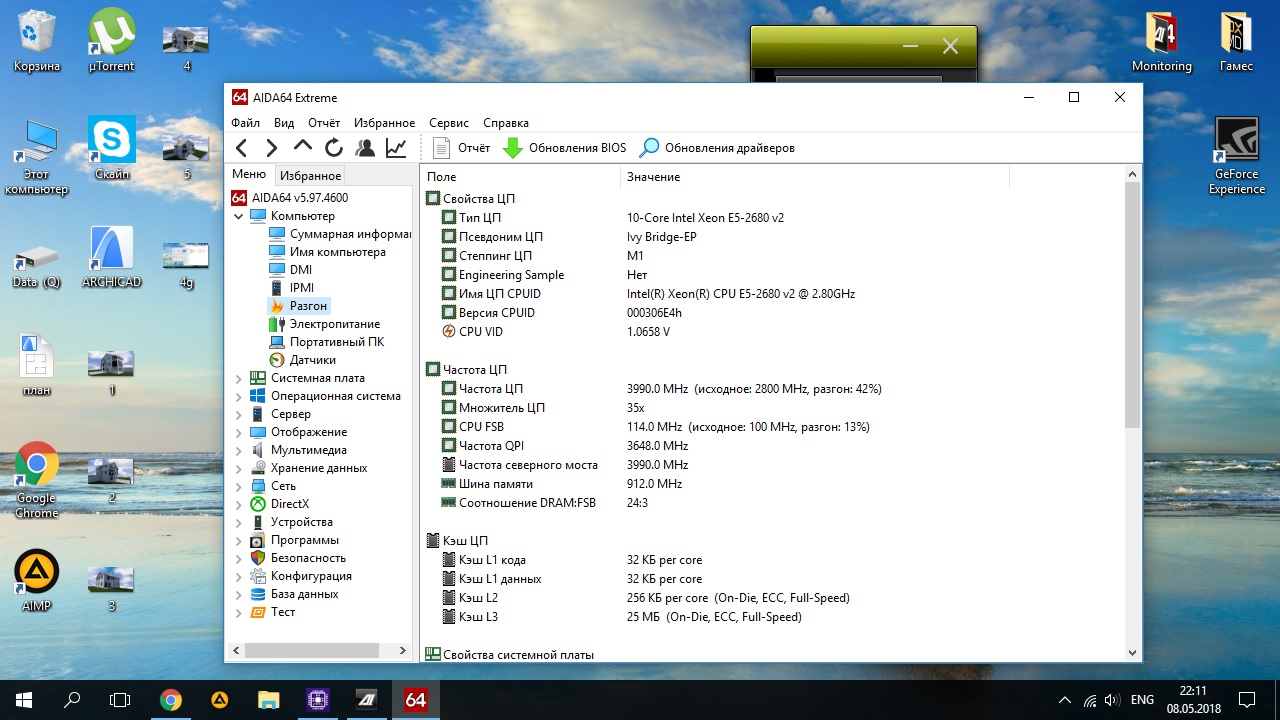Select the Корзина recycle bin desktop icon
The height and width of the screenshot is (720, 1280).
[37, 42]
